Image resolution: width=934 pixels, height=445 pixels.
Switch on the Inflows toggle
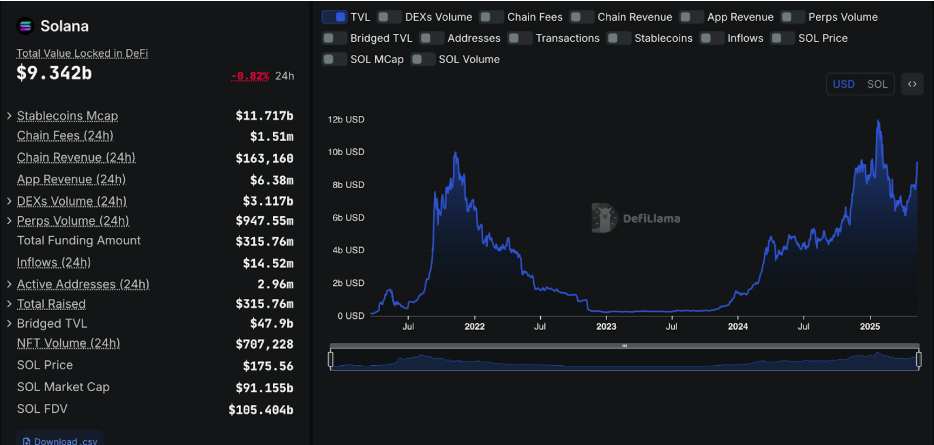(712, 38)
